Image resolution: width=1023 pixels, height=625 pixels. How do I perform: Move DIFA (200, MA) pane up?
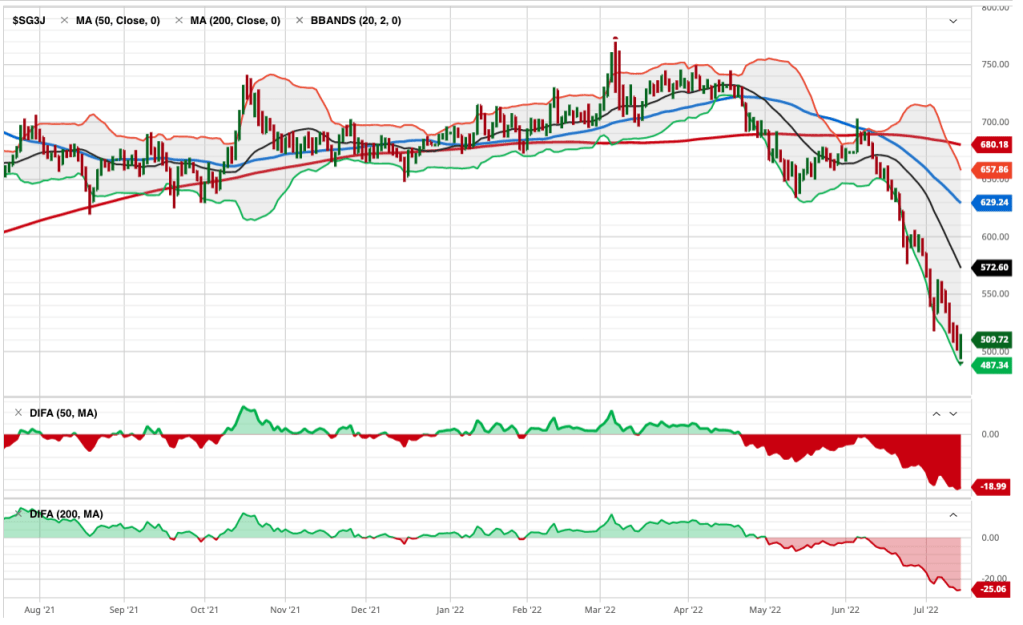coord(953,513)
